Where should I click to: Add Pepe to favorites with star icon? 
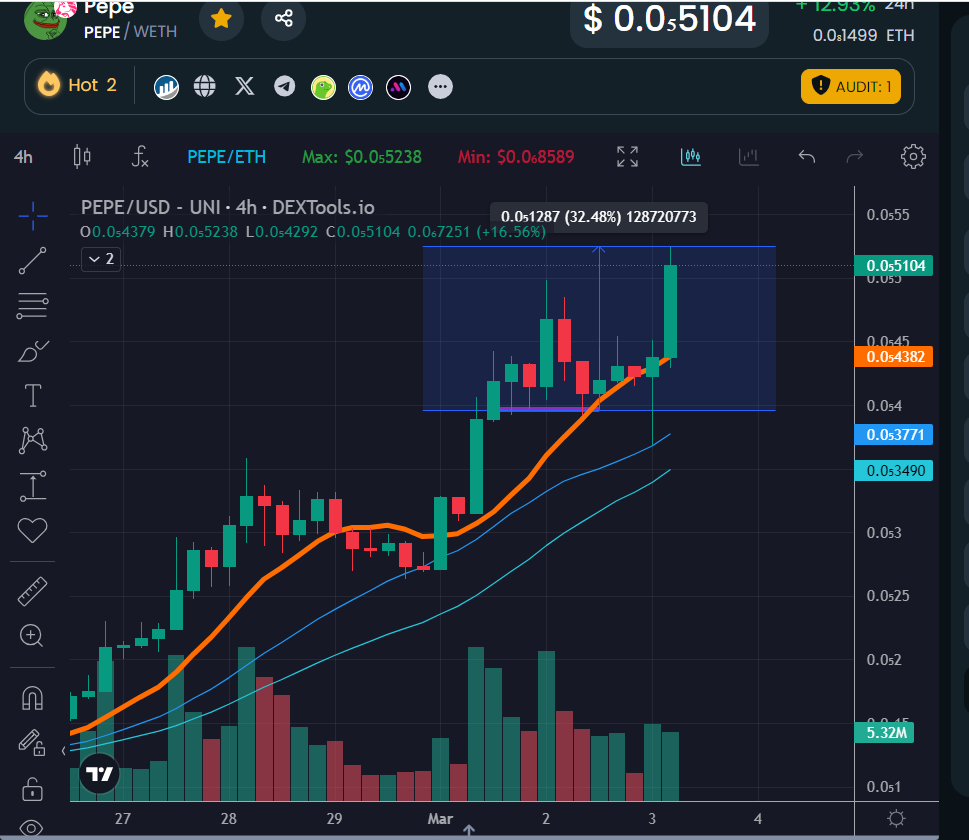click(x=221, y=19)
